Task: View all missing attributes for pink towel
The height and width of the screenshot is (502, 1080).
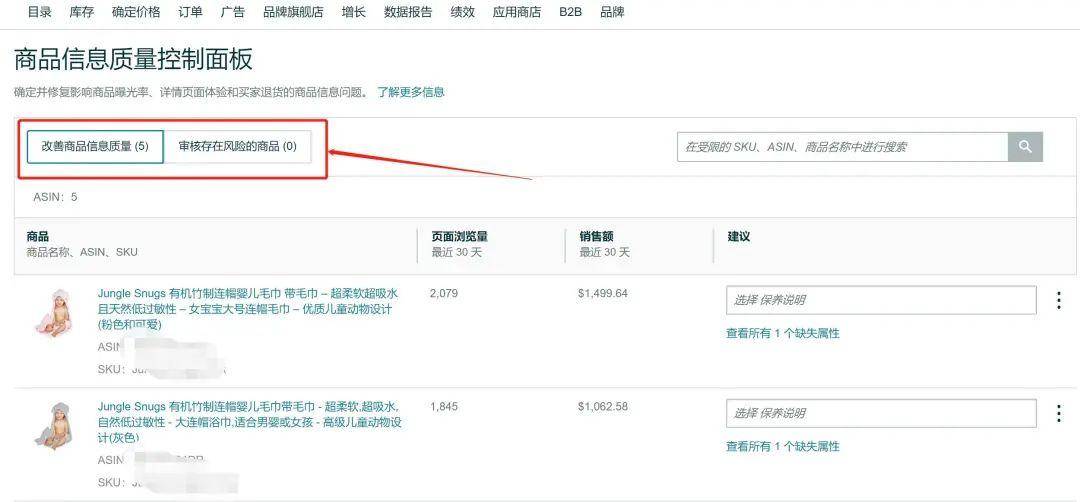Action: pyautogui.click(x=782, y=333)
